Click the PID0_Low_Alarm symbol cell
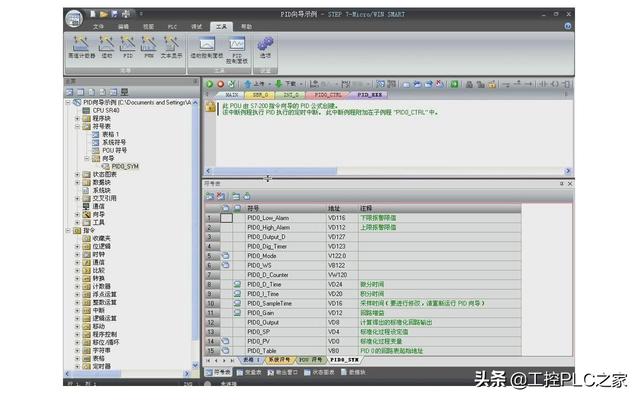The image size is (640, 400). [x=286, y=218]
